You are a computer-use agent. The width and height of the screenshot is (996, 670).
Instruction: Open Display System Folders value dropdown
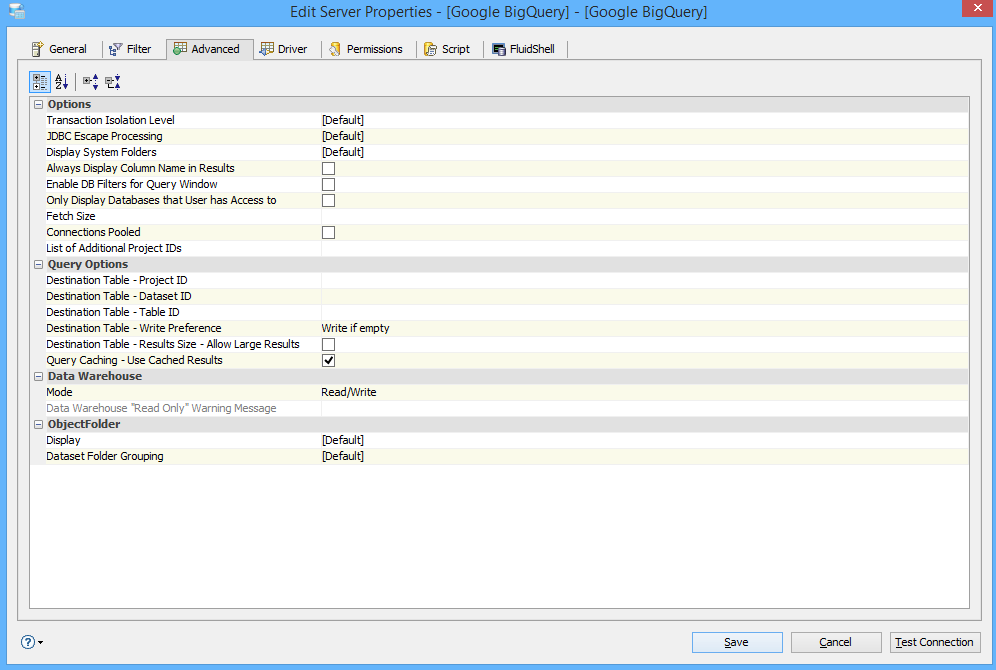[645, 152]
